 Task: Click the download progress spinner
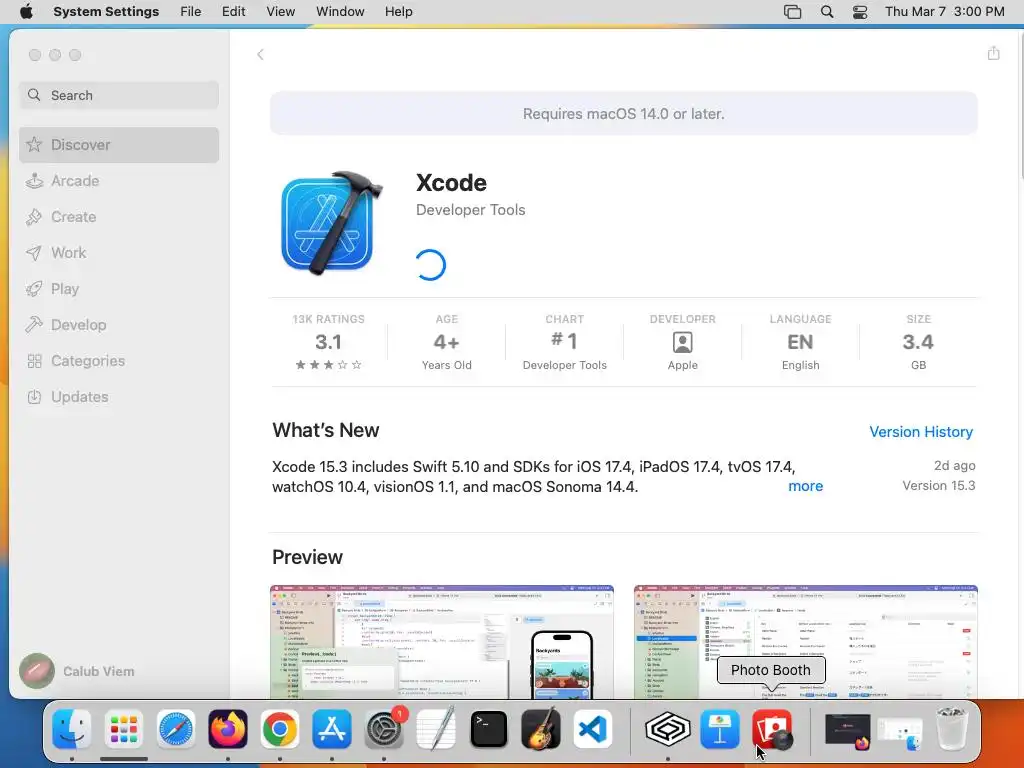point(430,265)
